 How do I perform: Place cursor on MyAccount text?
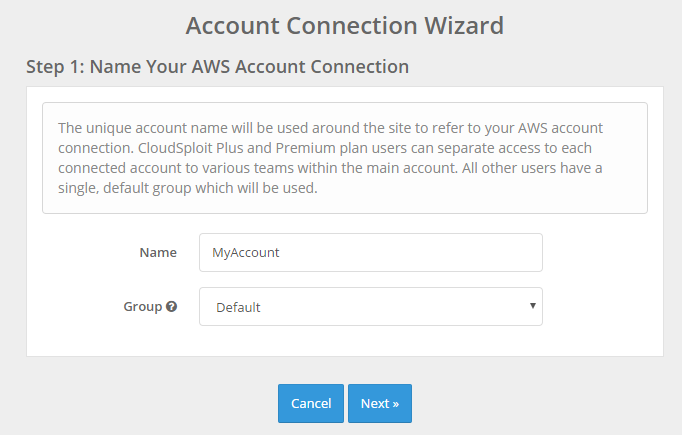(245, 253)
